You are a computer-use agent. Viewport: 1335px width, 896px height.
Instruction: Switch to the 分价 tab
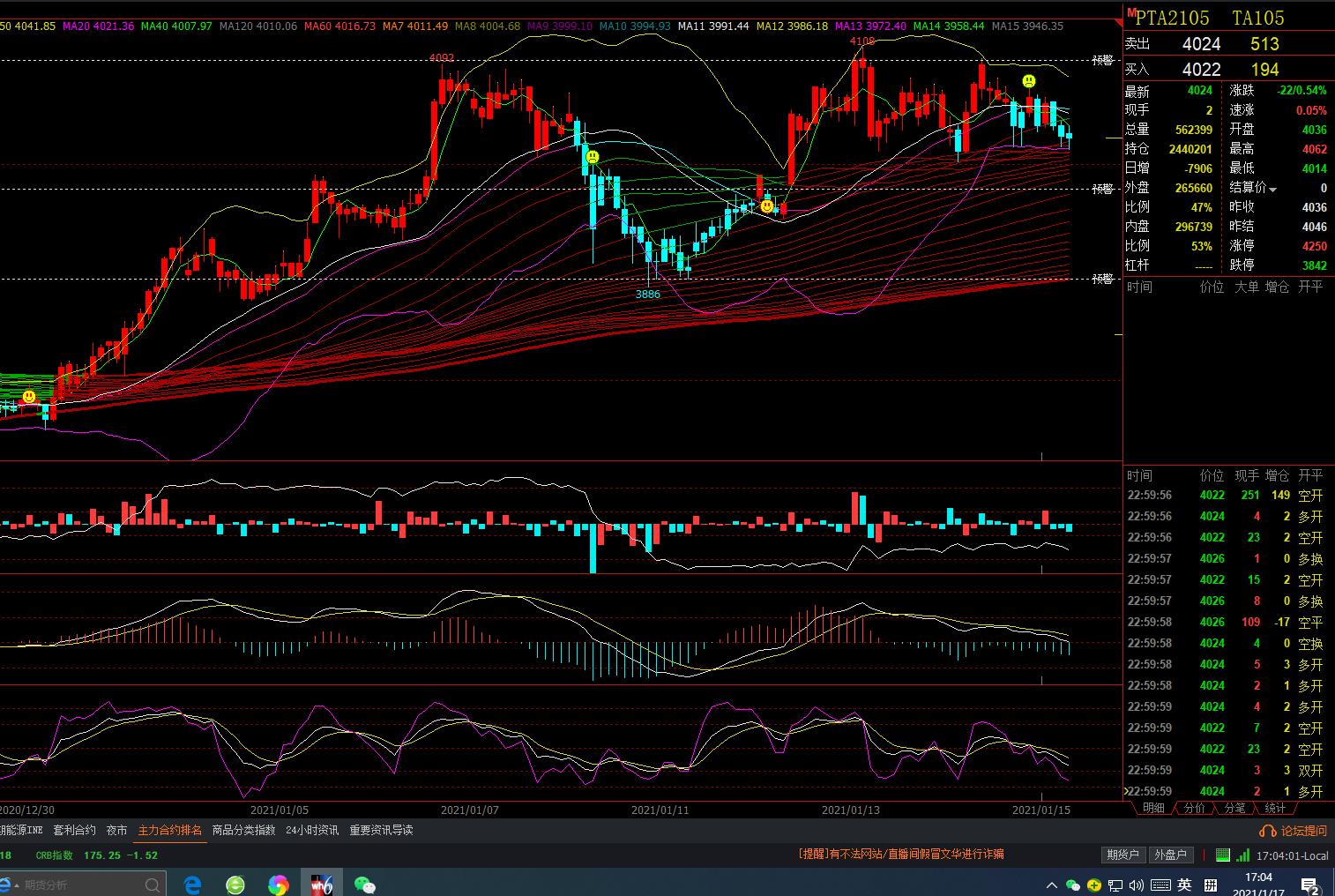click(1194, 808)
